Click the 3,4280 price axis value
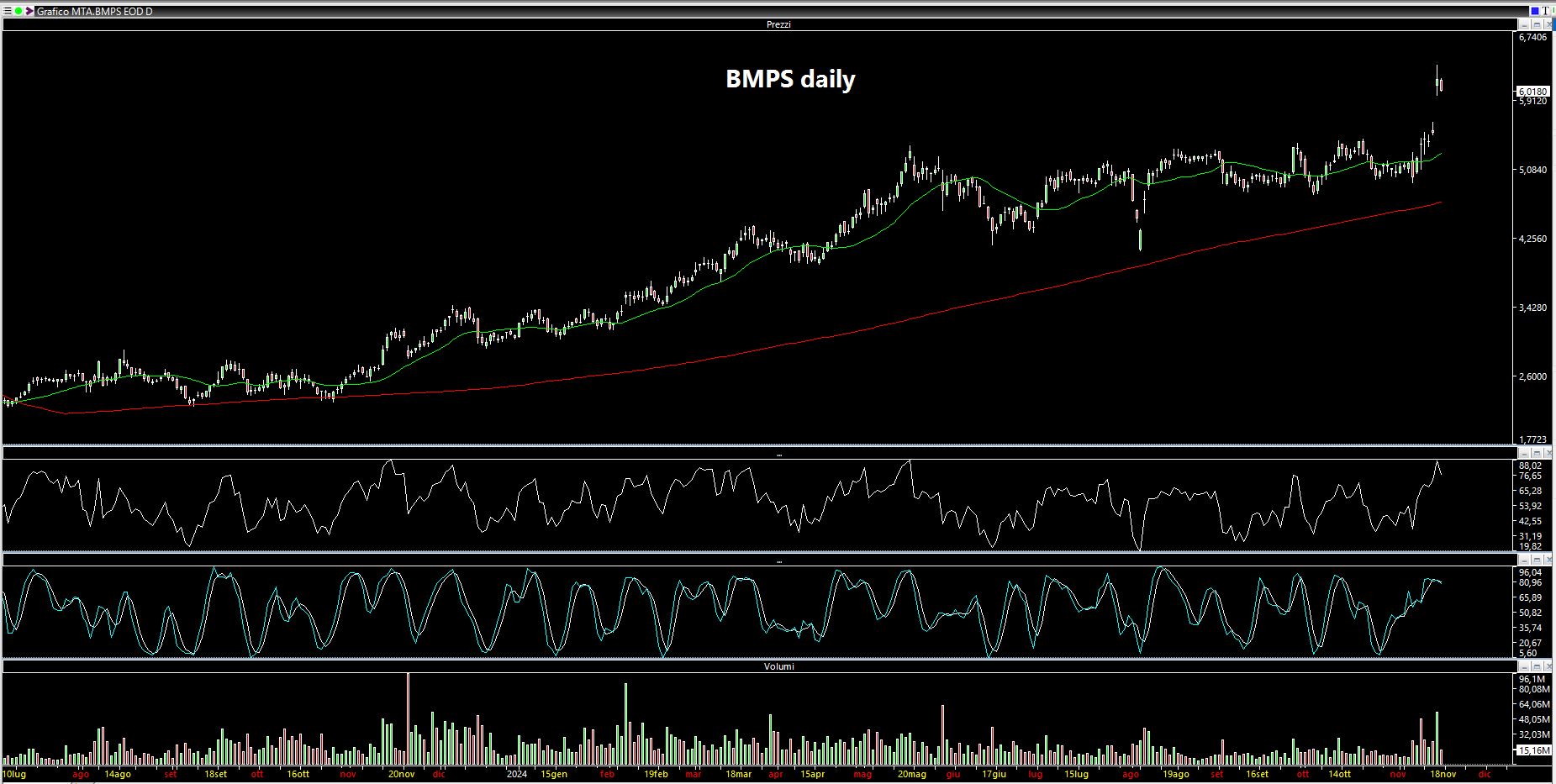 [x=1533, y=308]
